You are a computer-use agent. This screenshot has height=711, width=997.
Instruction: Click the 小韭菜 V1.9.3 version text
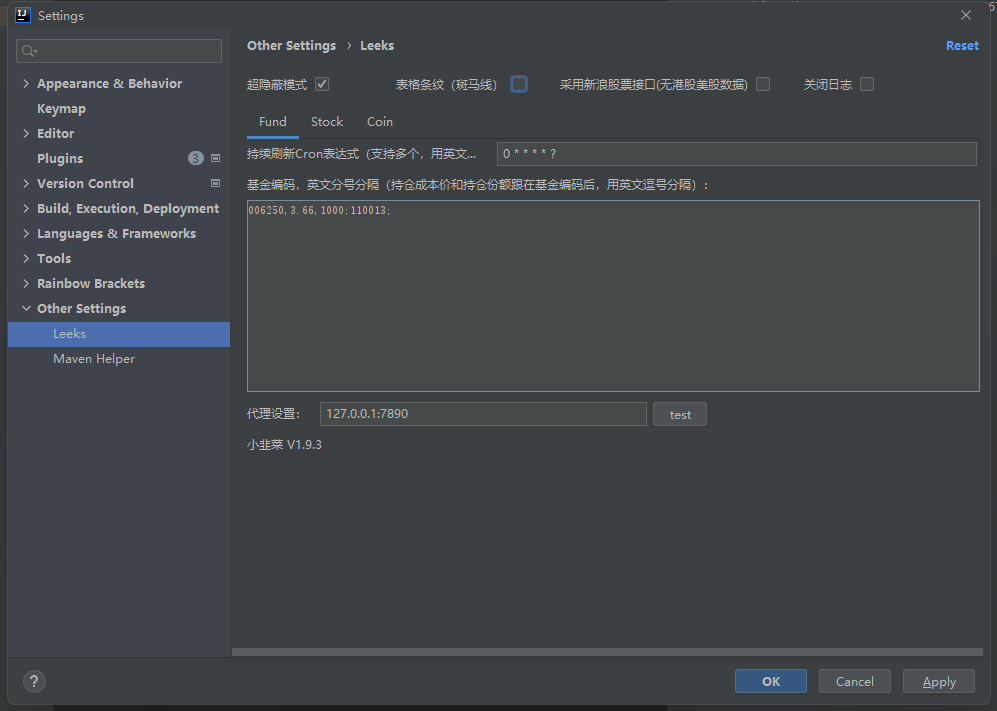[284, 445]
